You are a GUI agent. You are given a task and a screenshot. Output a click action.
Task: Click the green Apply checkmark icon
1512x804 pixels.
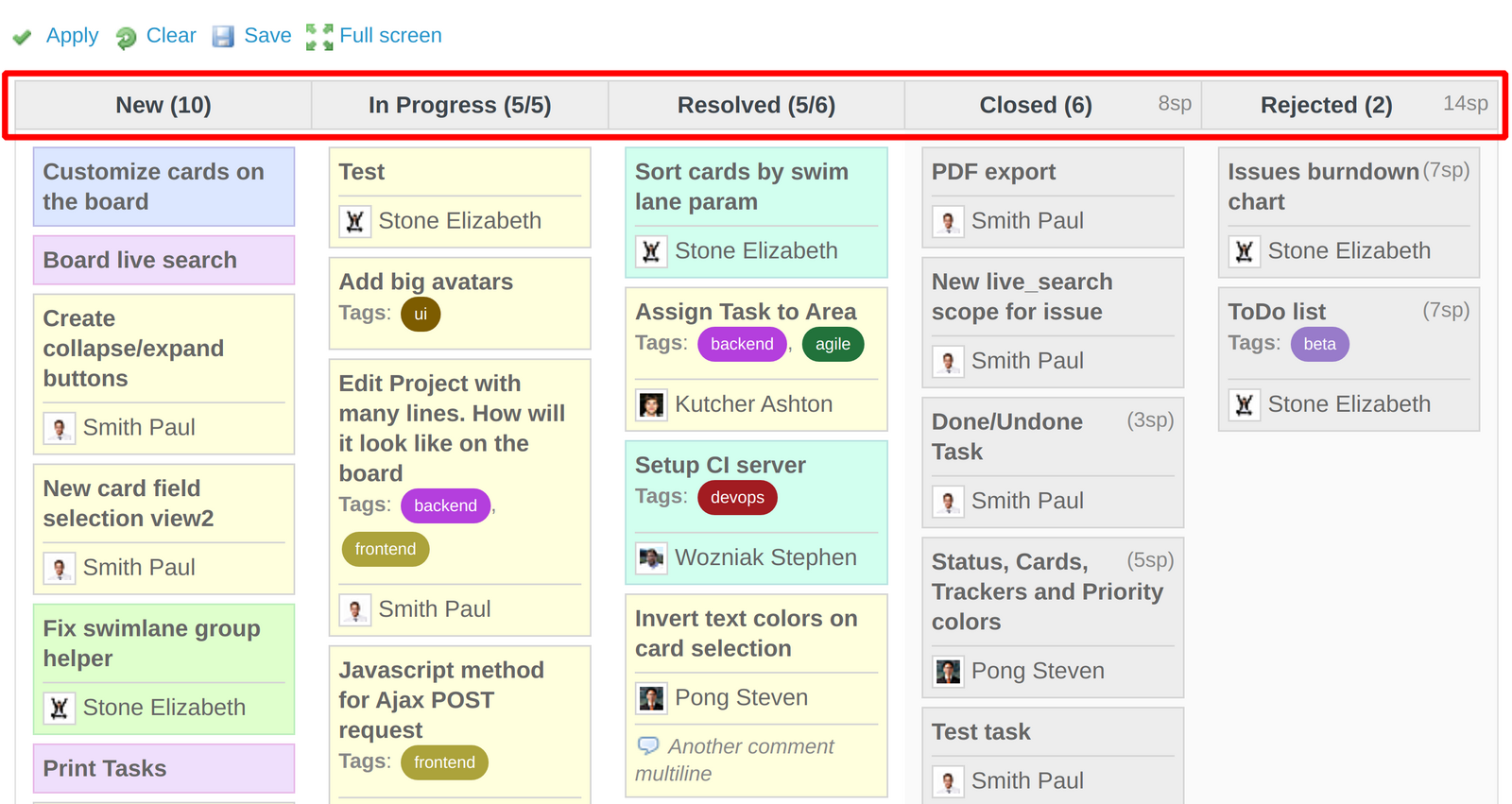23,36
